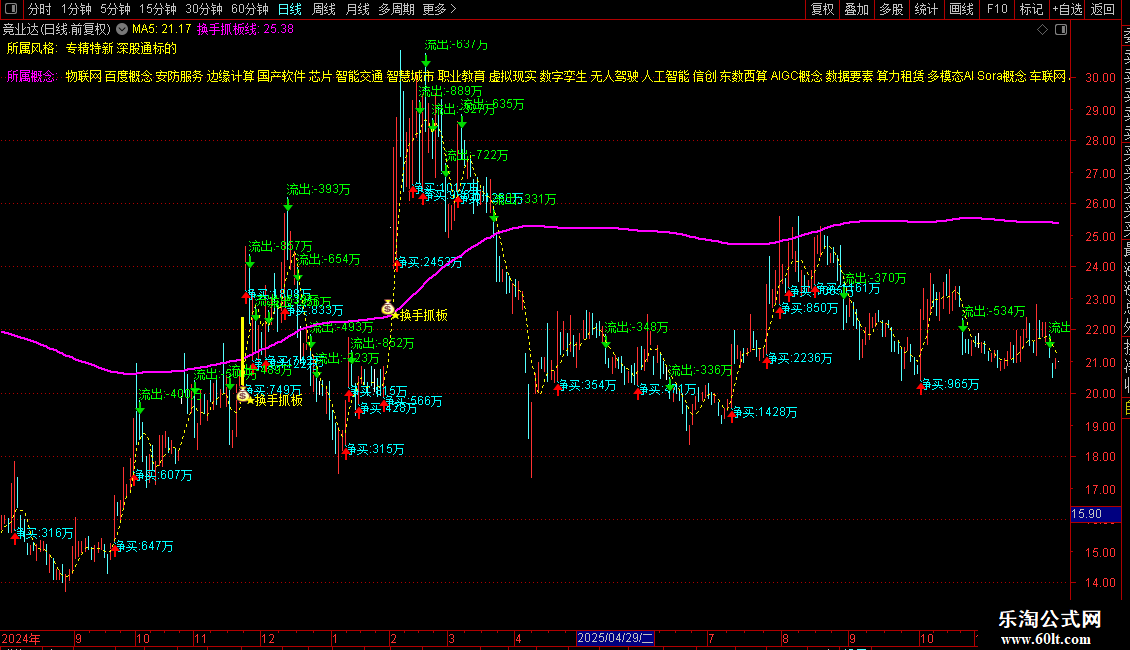Click the 流出:-348万 marker label
Image resolution: width=1130 pixels, height=650 pixels.
coord(636,328)
